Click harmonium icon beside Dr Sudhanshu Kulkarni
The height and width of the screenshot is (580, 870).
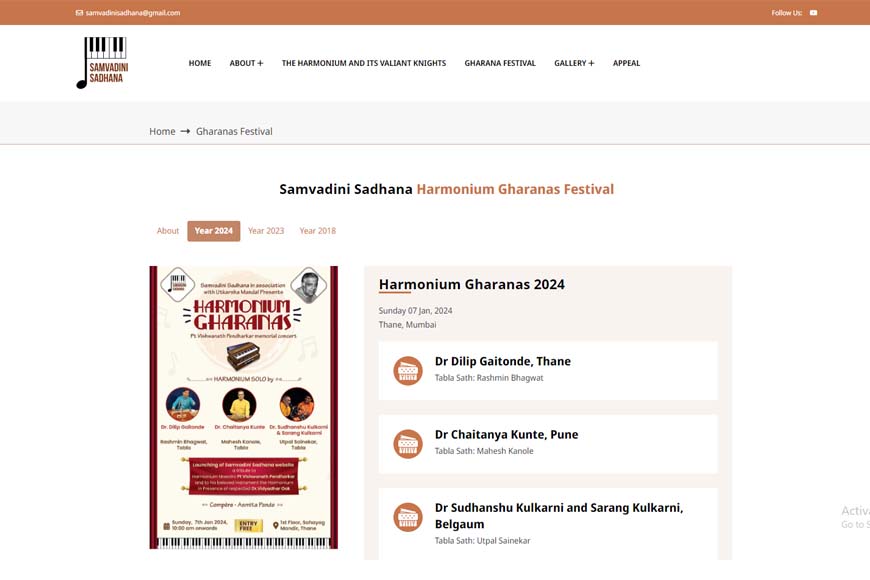tap(407, 517)
